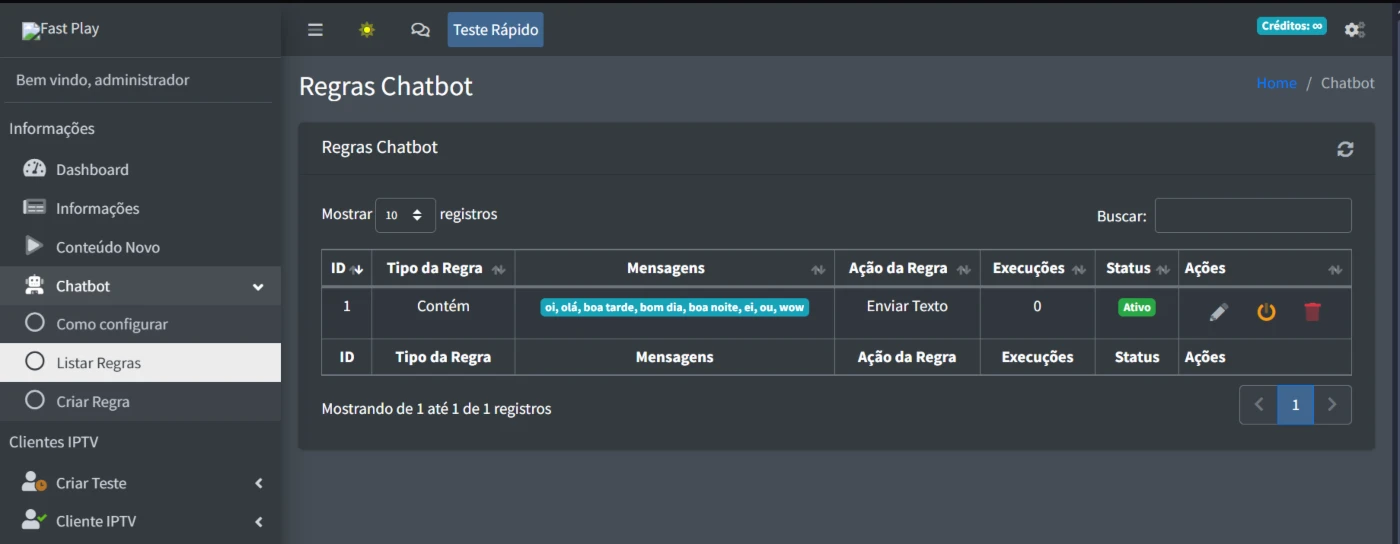Toggle rule 1 status with power icon
The width and height of the screenshot is (1400, 544).
pos(1266,312)
